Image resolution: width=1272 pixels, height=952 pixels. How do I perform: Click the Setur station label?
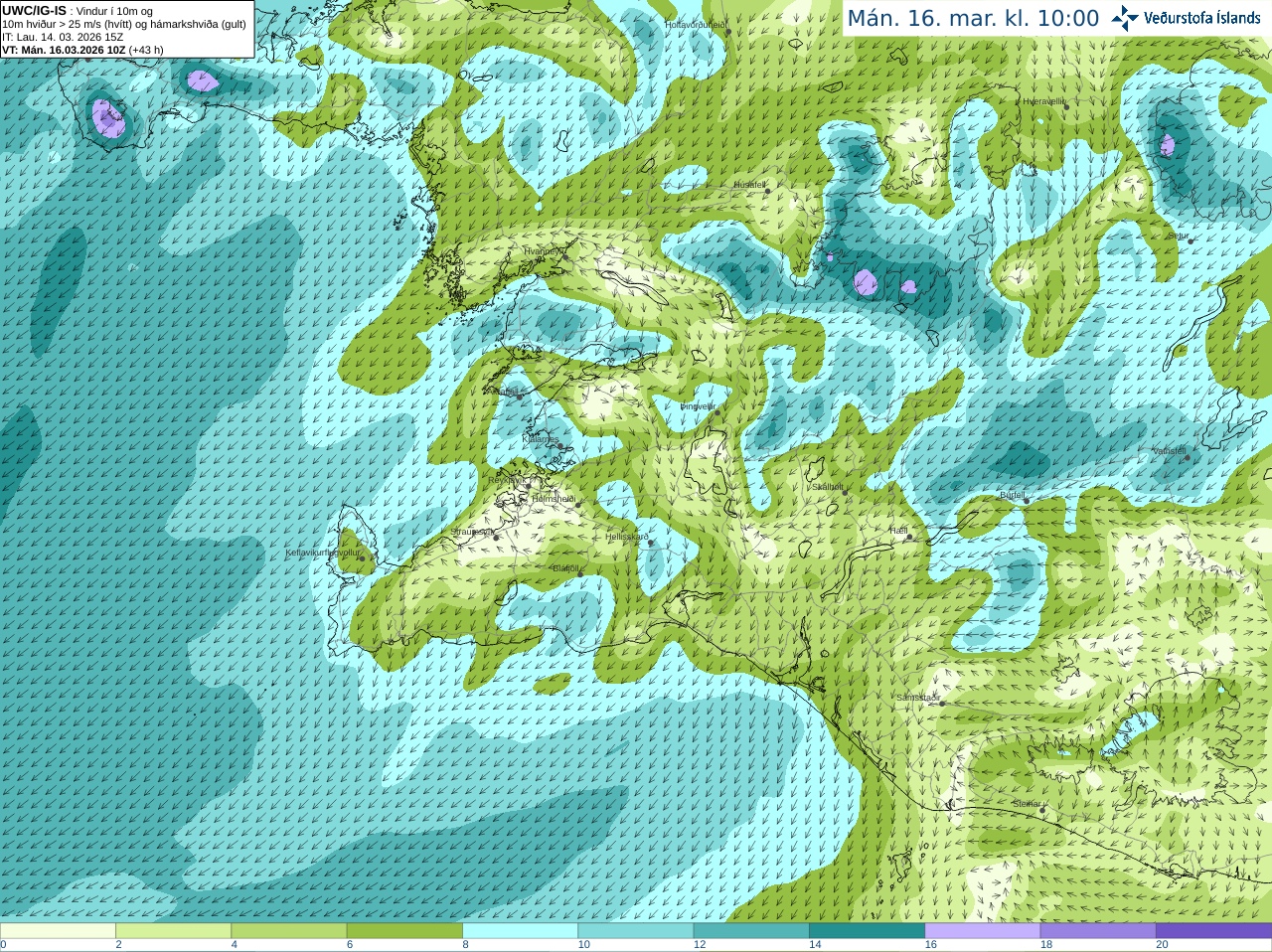pos(1179,237)
